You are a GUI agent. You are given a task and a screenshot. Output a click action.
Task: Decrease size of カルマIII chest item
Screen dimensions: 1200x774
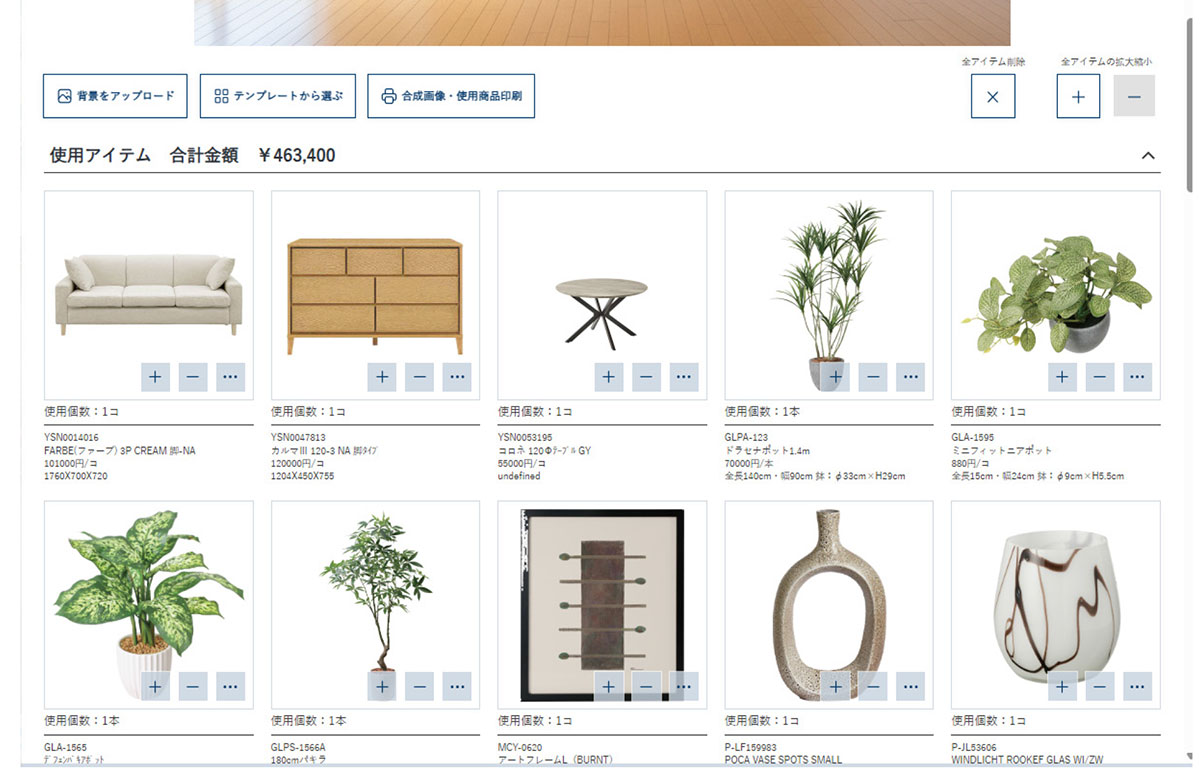pos(420,377)
